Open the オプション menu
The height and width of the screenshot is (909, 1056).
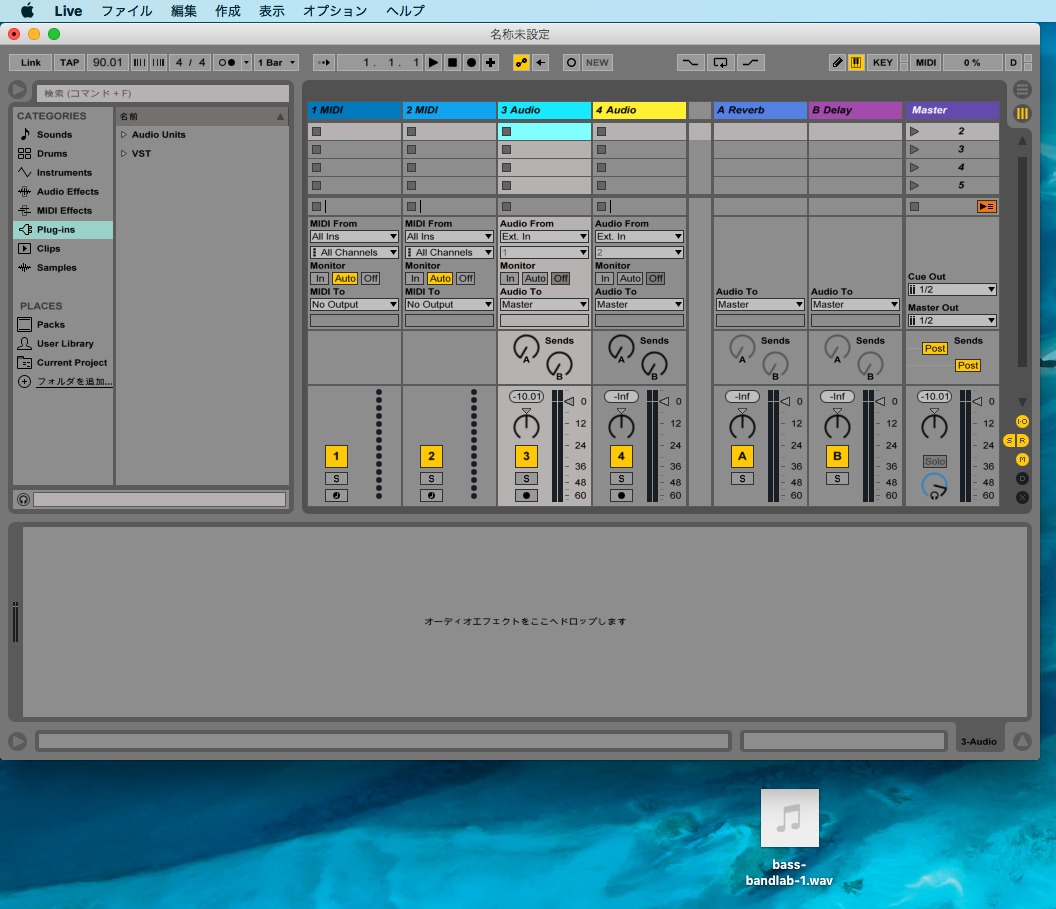click(x=335, y=11)
